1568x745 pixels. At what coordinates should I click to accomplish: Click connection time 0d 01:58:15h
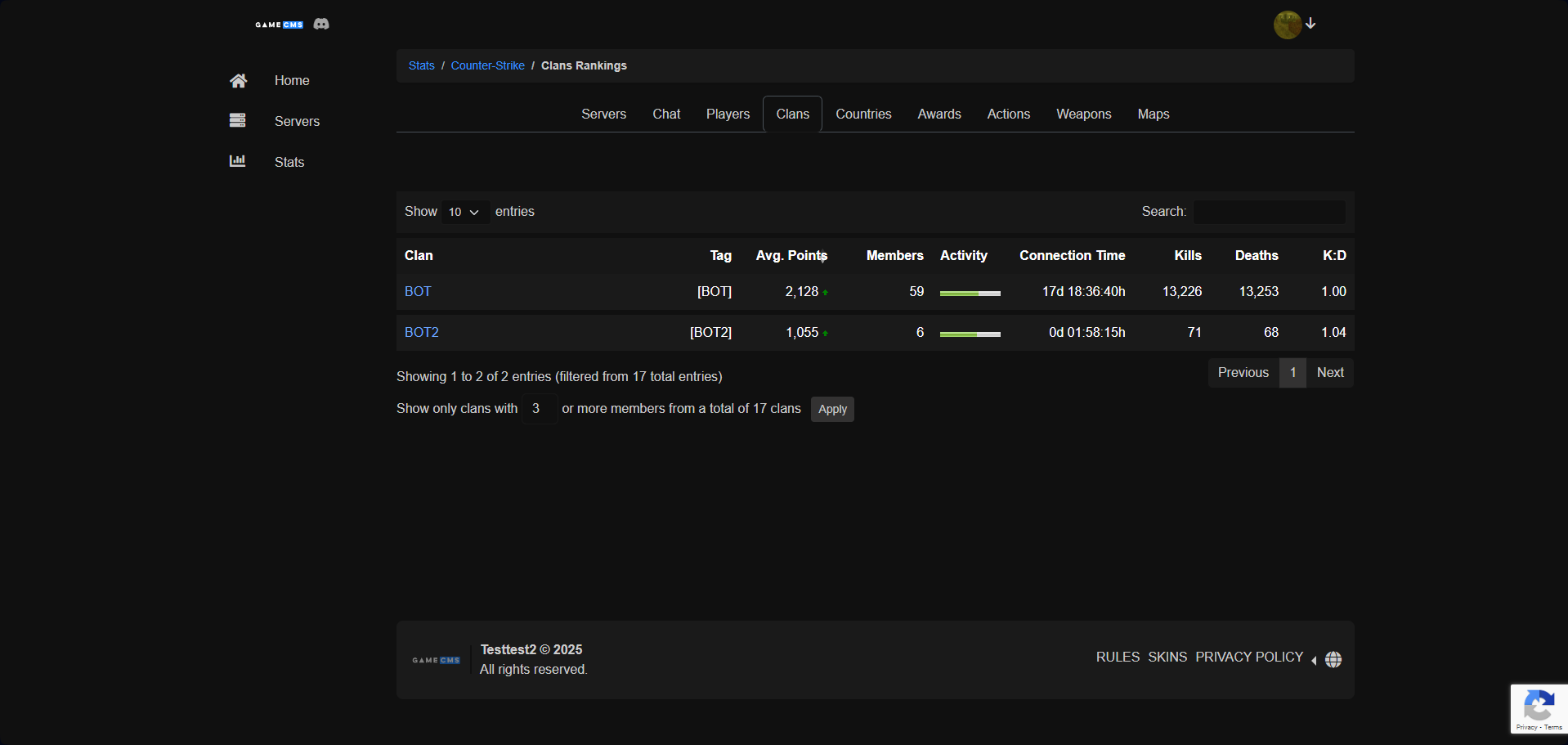[1086, 332]
